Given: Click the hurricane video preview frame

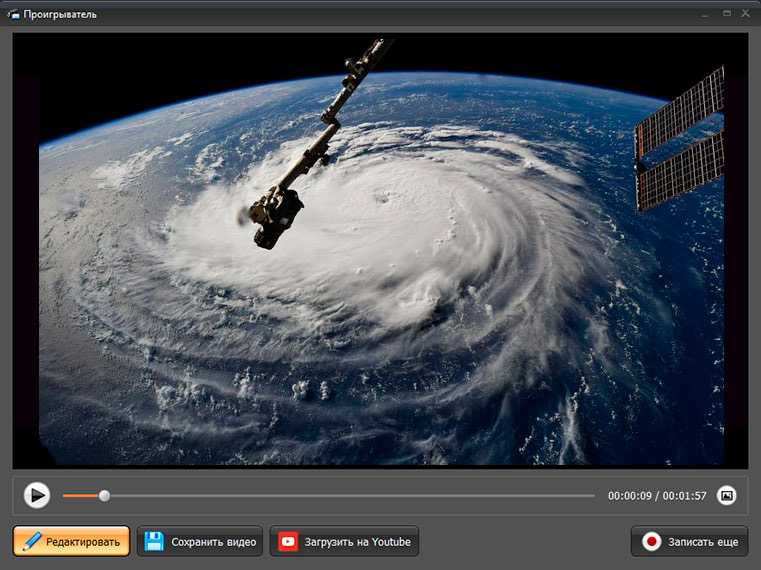Looking at the screenshot, I should point(380,251).
